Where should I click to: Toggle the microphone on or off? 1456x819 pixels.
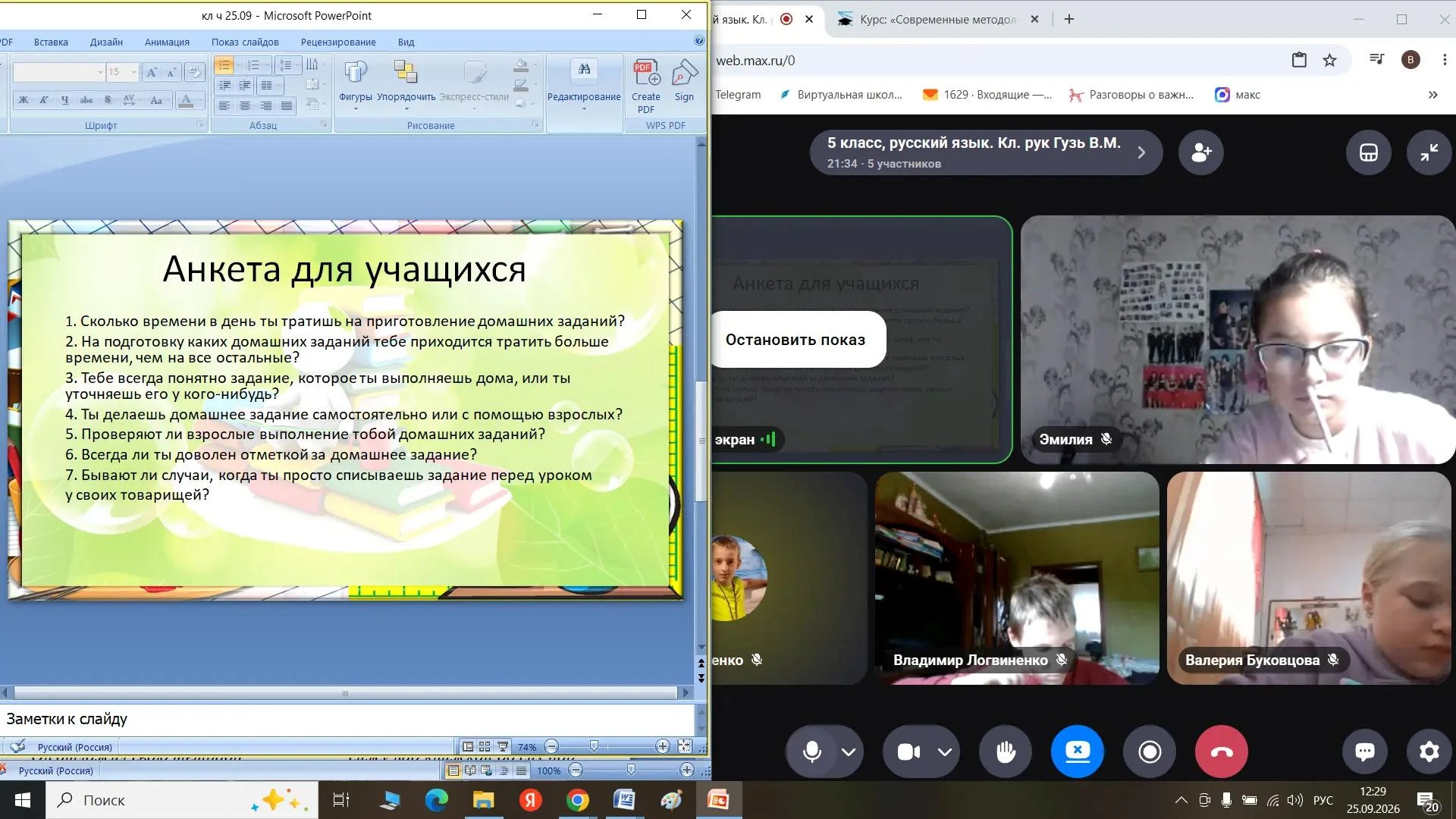[x=811, y=752]
